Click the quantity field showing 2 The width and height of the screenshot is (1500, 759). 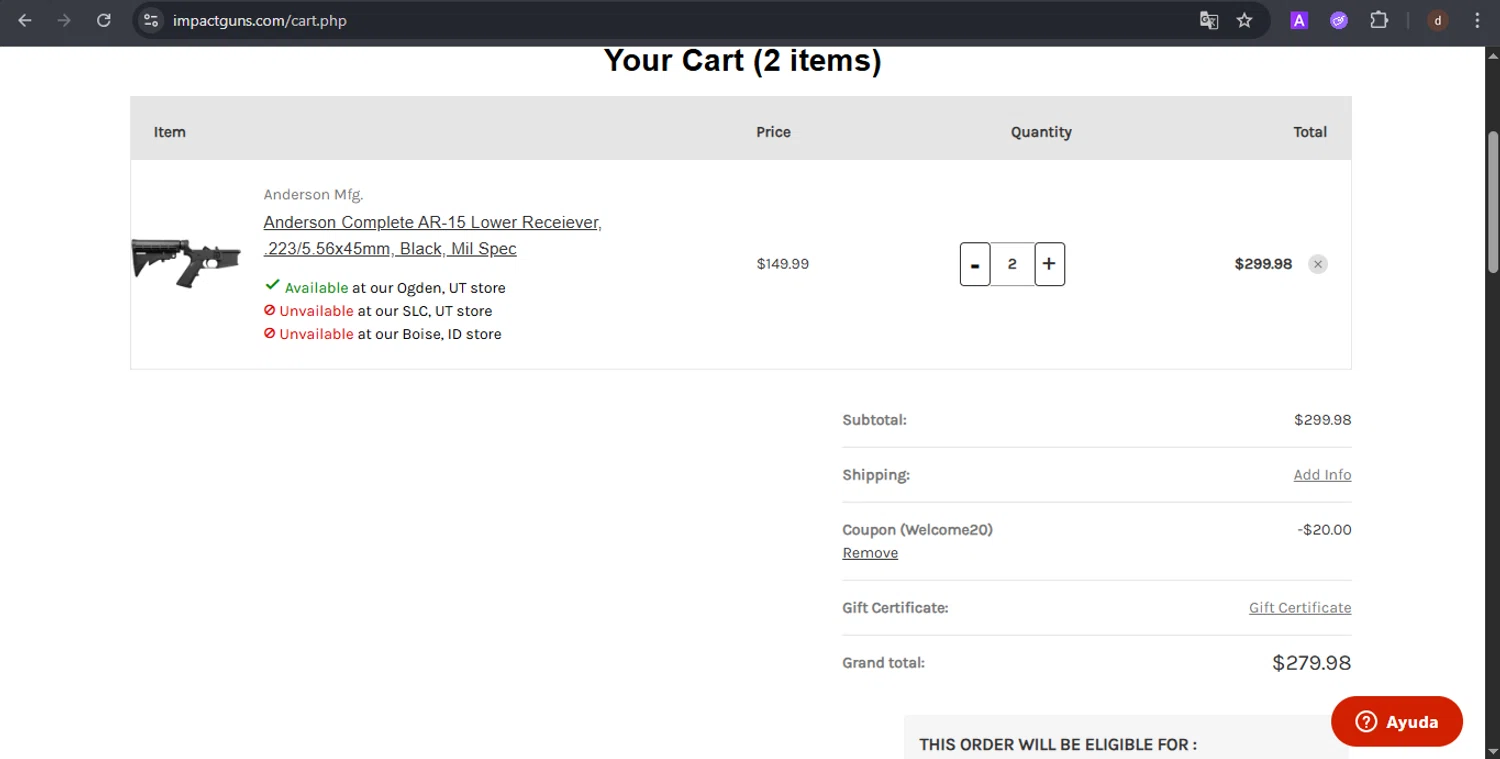click(1012, 264)
